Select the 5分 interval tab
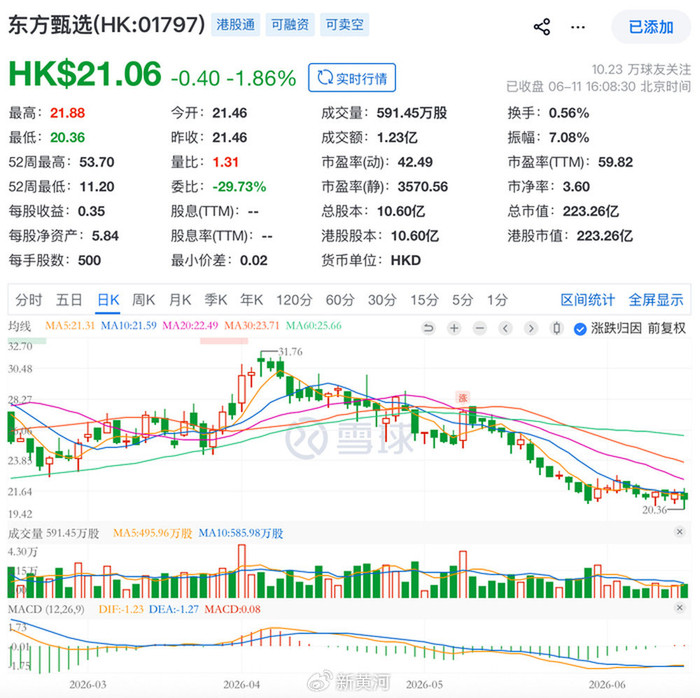The width and height of the screenshot is (700, 698). (x=462, y=300)
